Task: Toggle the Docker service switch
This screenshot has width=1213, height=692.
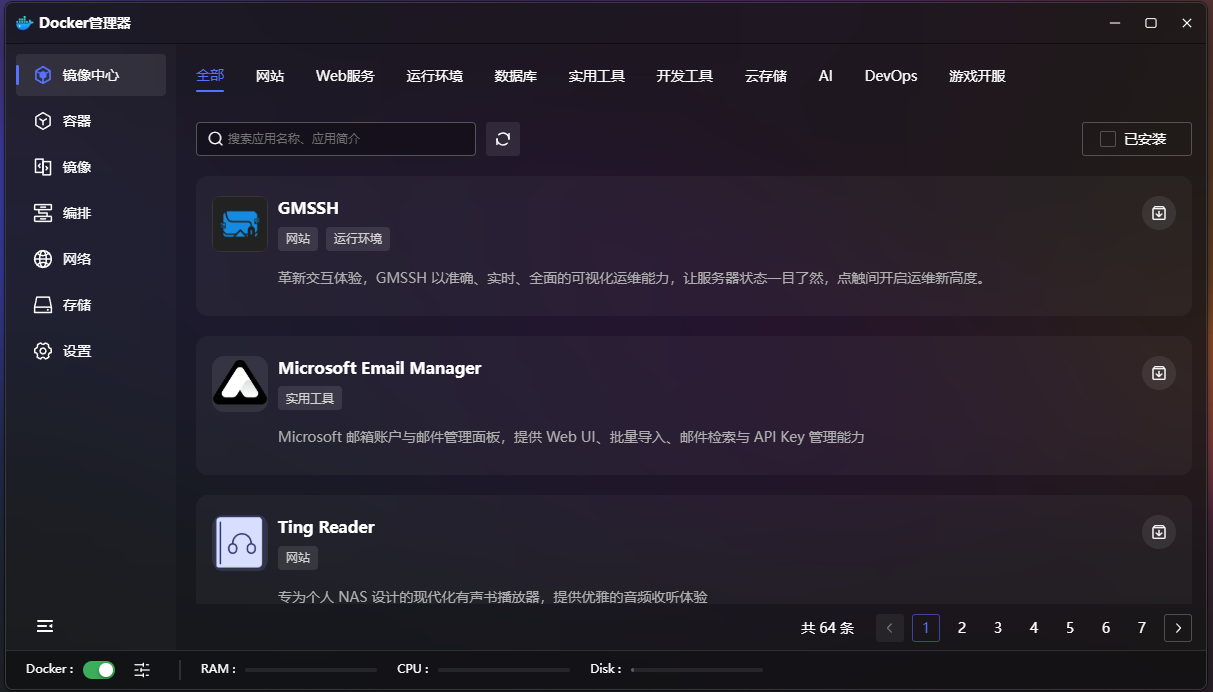Action: (x=99, y=669)
